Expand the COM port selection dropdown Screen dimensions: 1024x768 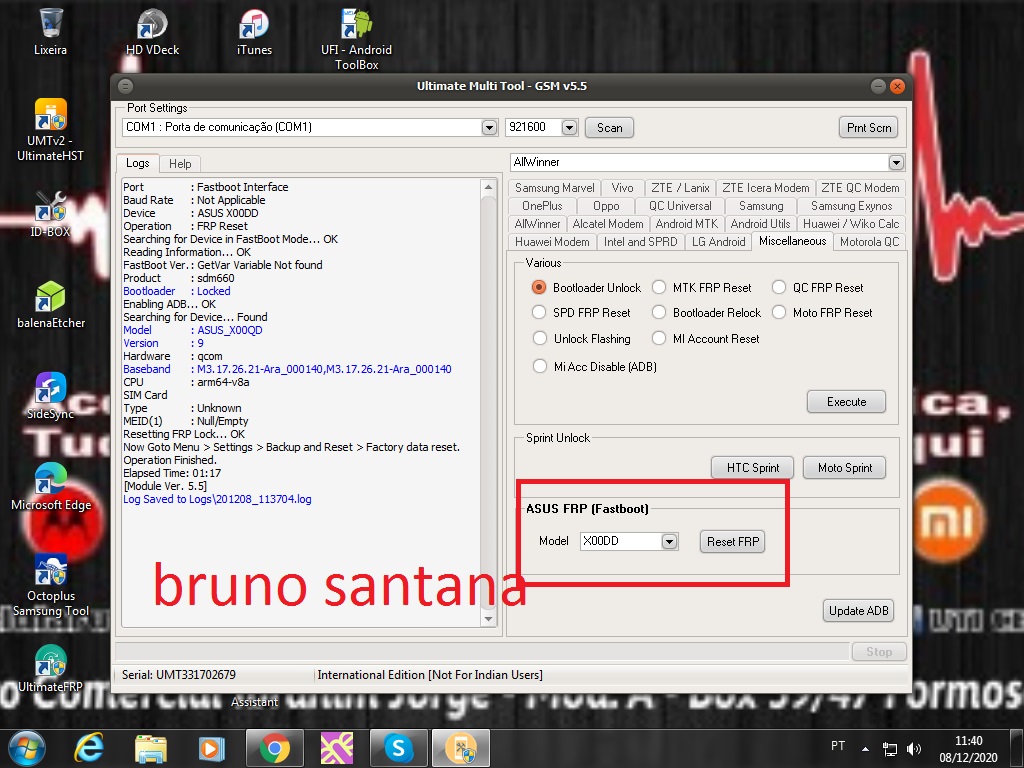(x=489, y=127)
